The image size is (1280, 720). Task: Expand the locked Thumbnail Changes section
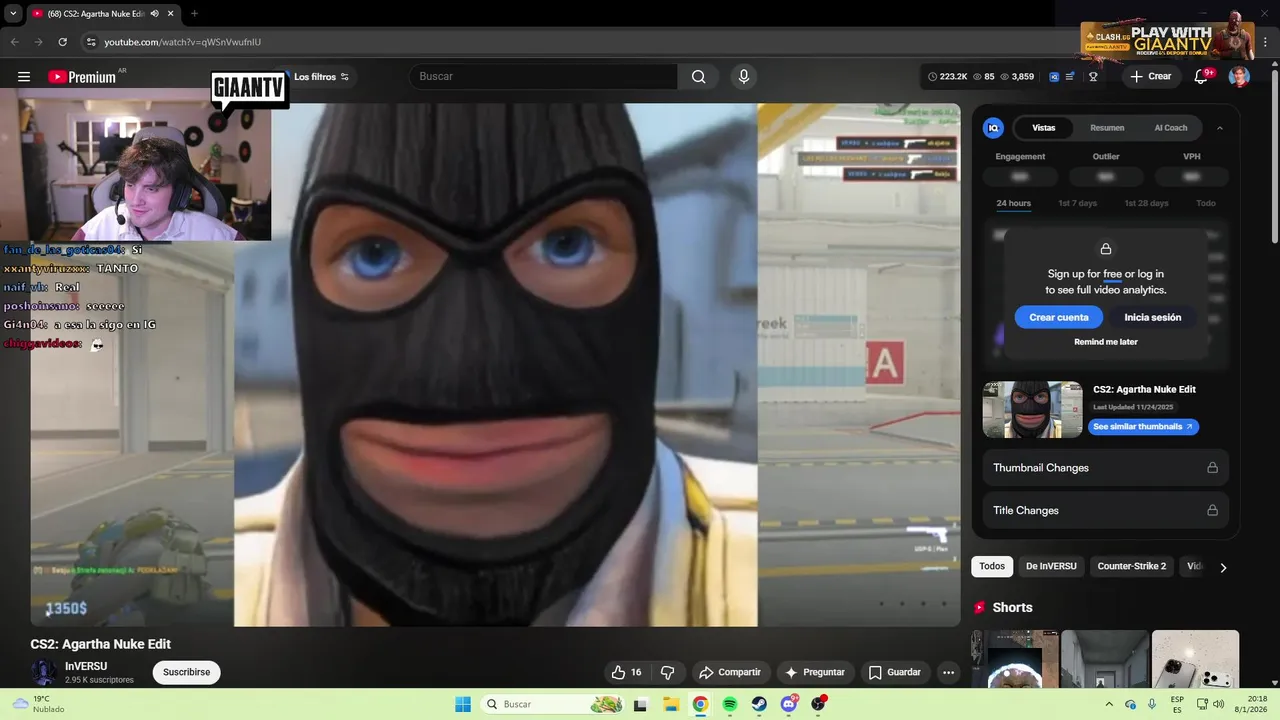point(1105,468)
